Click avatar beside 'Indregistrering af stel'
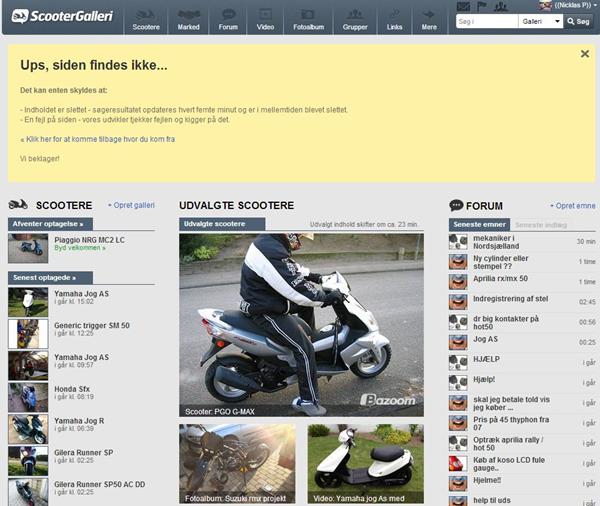The width and height of the screenshot is (600, 506). [x=458, y=302]
